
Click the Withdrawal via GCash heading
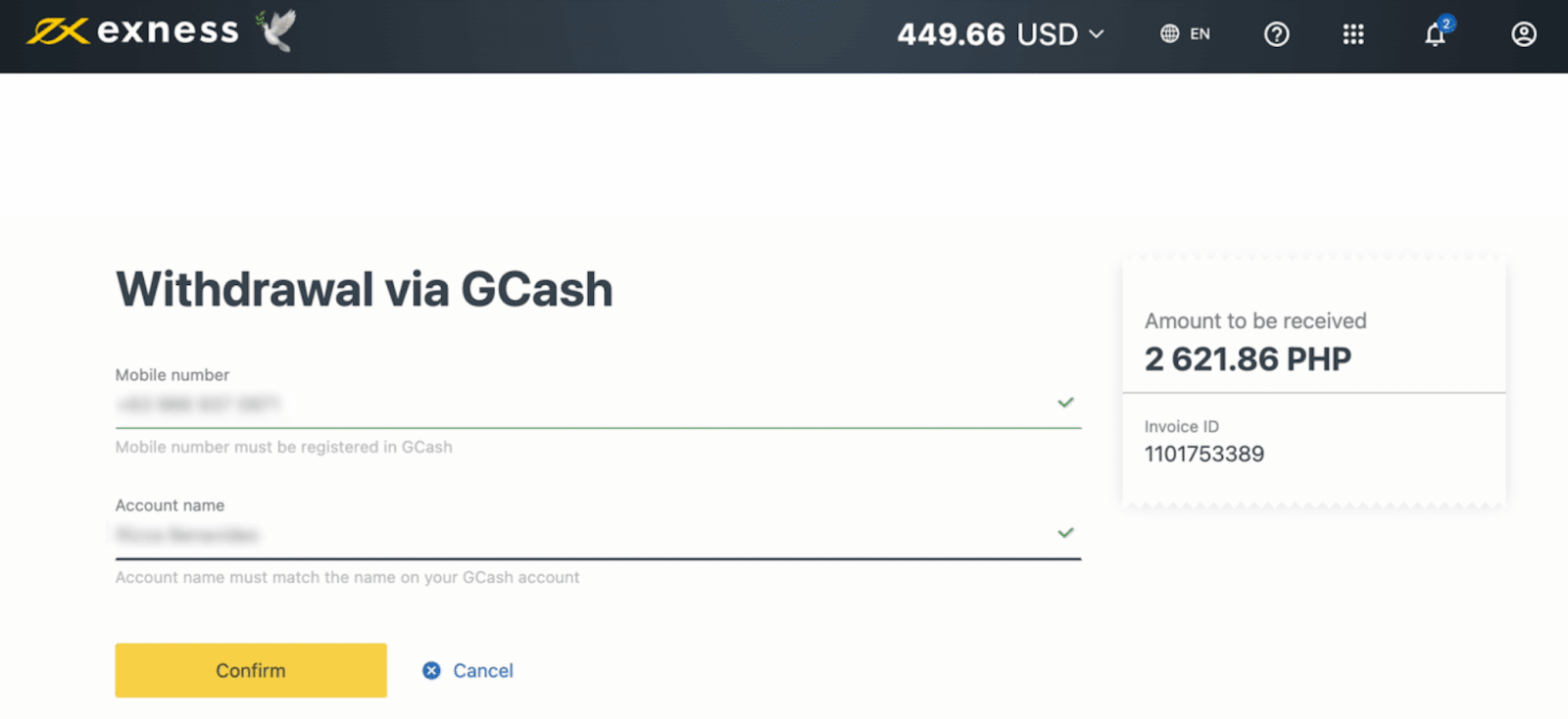364,290
